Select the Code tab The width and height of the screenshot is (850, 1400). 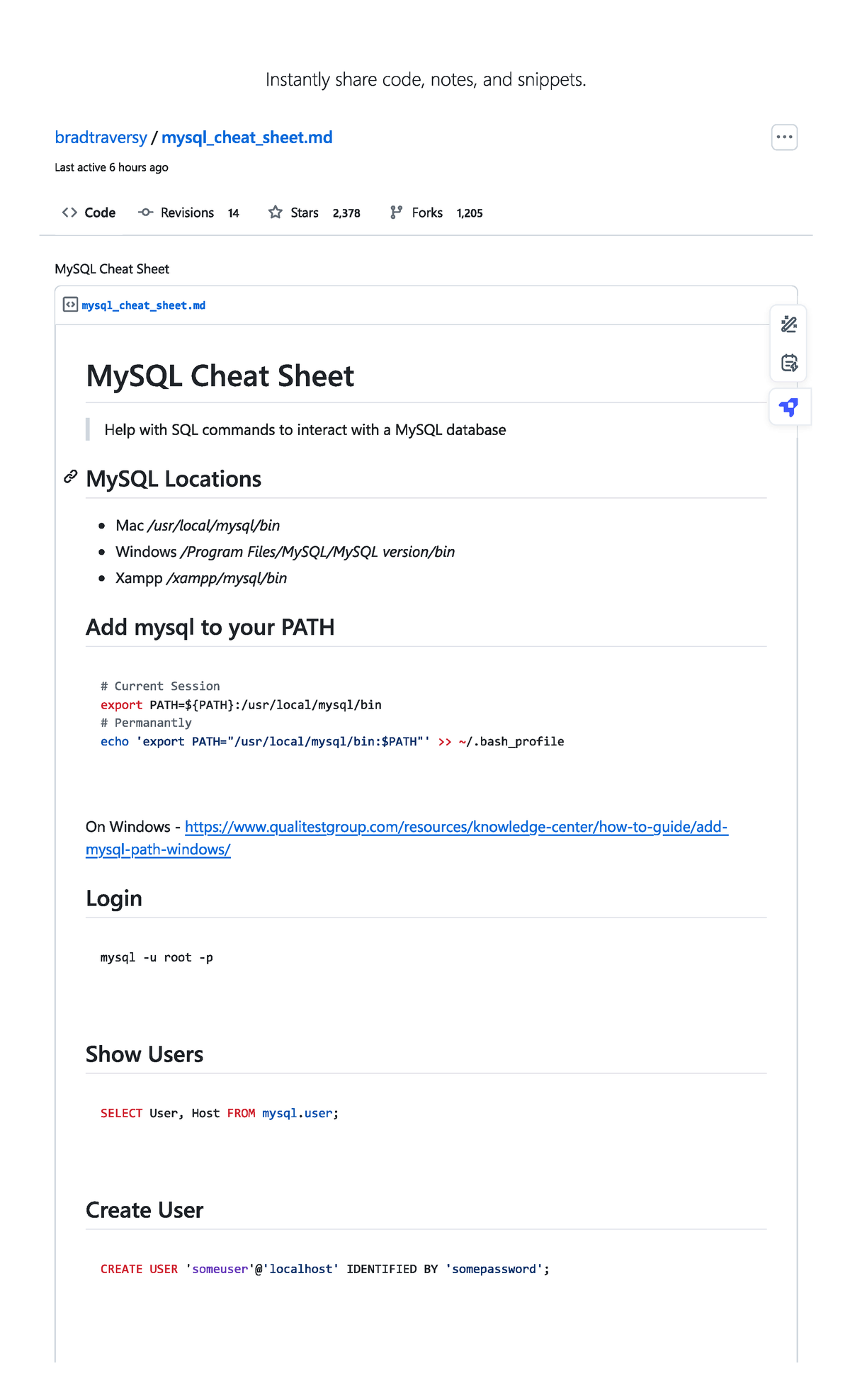pyautogui.click(x=99, y=212)
